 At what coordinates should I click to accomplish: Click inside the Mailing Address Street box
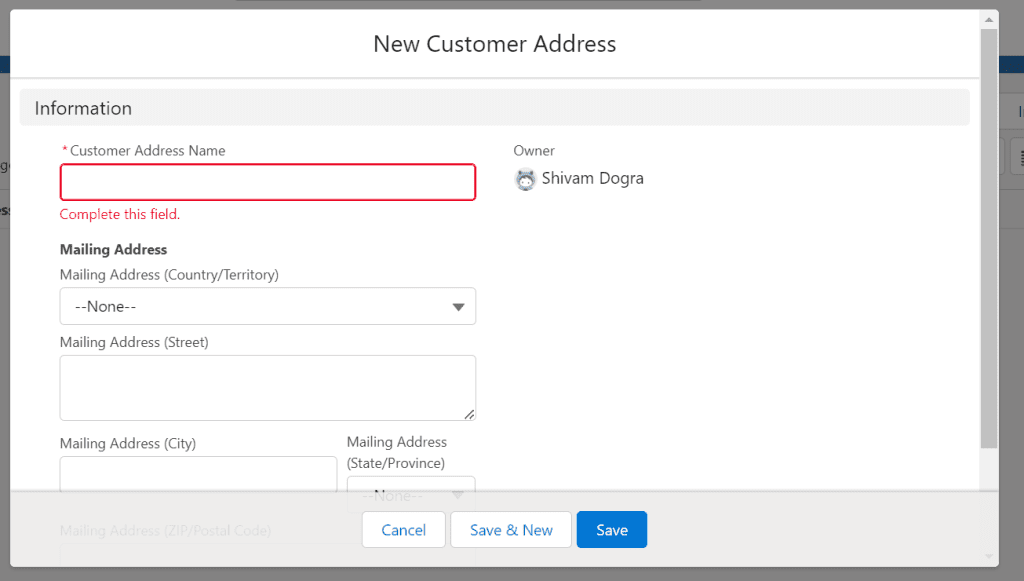267,387
